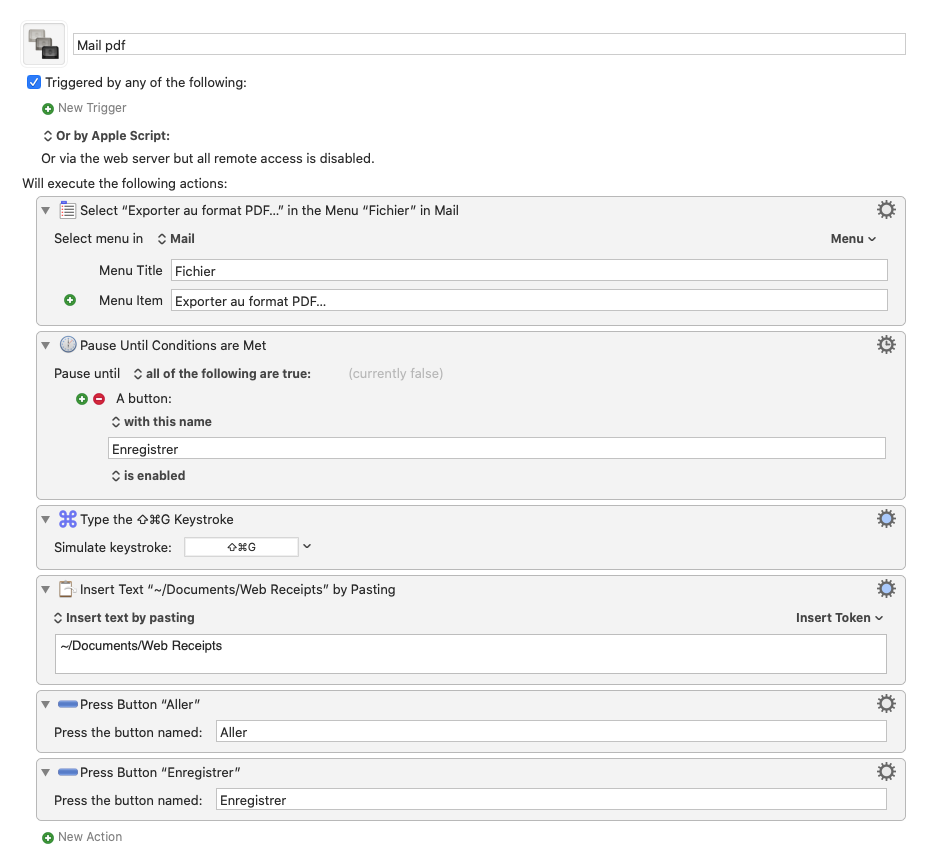Viewport: 926px width, 864px height.
Task: Collapse the Insert Text action
Action: coord(45,589)
